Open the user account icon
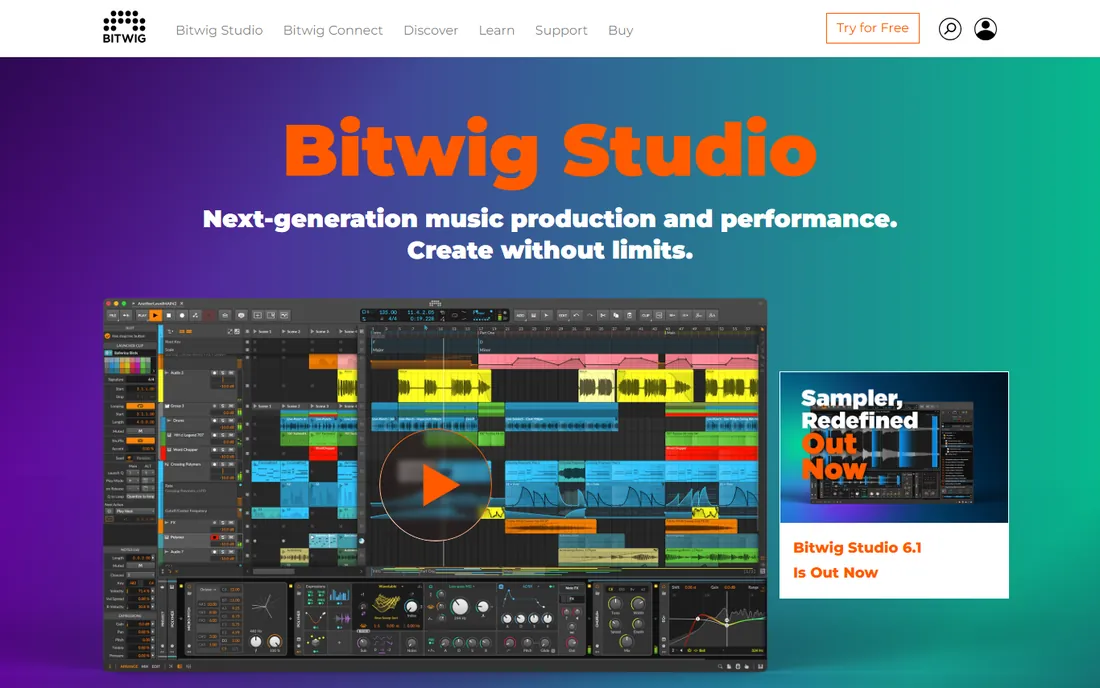The image size is (1100, 688). (985, 29)
